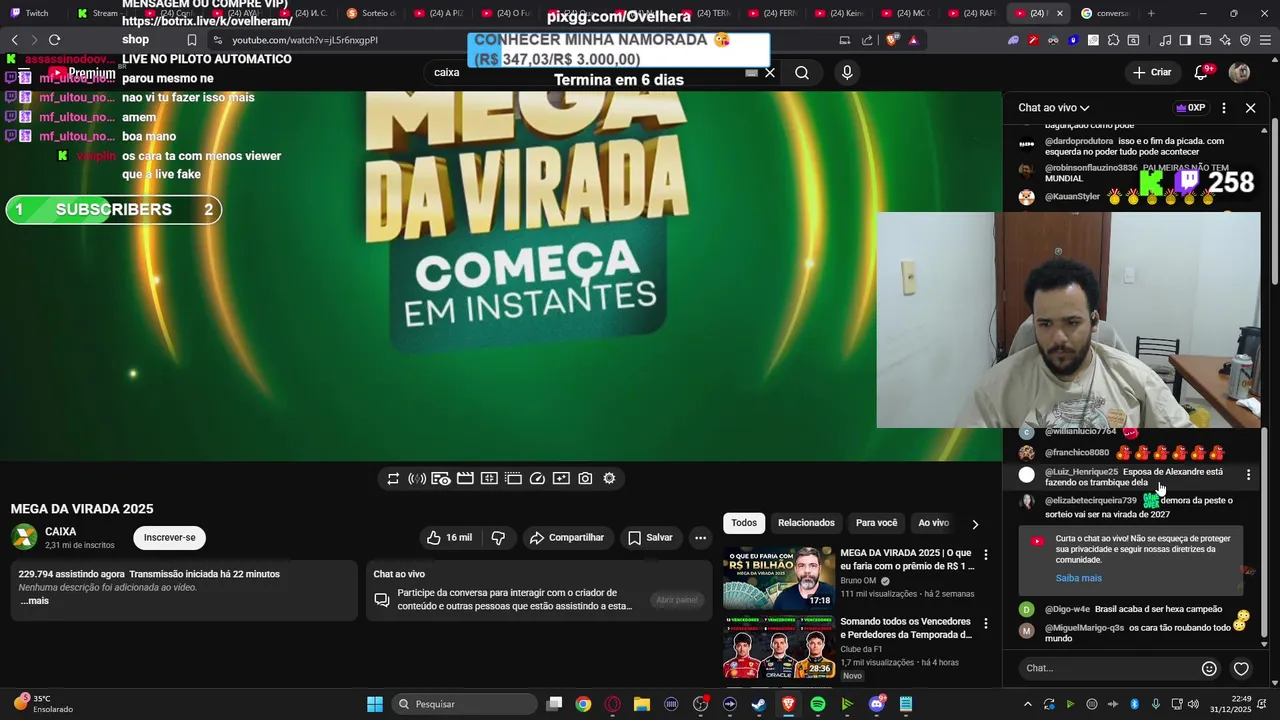
Task: Click the volume speaker icon in system tray
Action: tap(1193, 704)
